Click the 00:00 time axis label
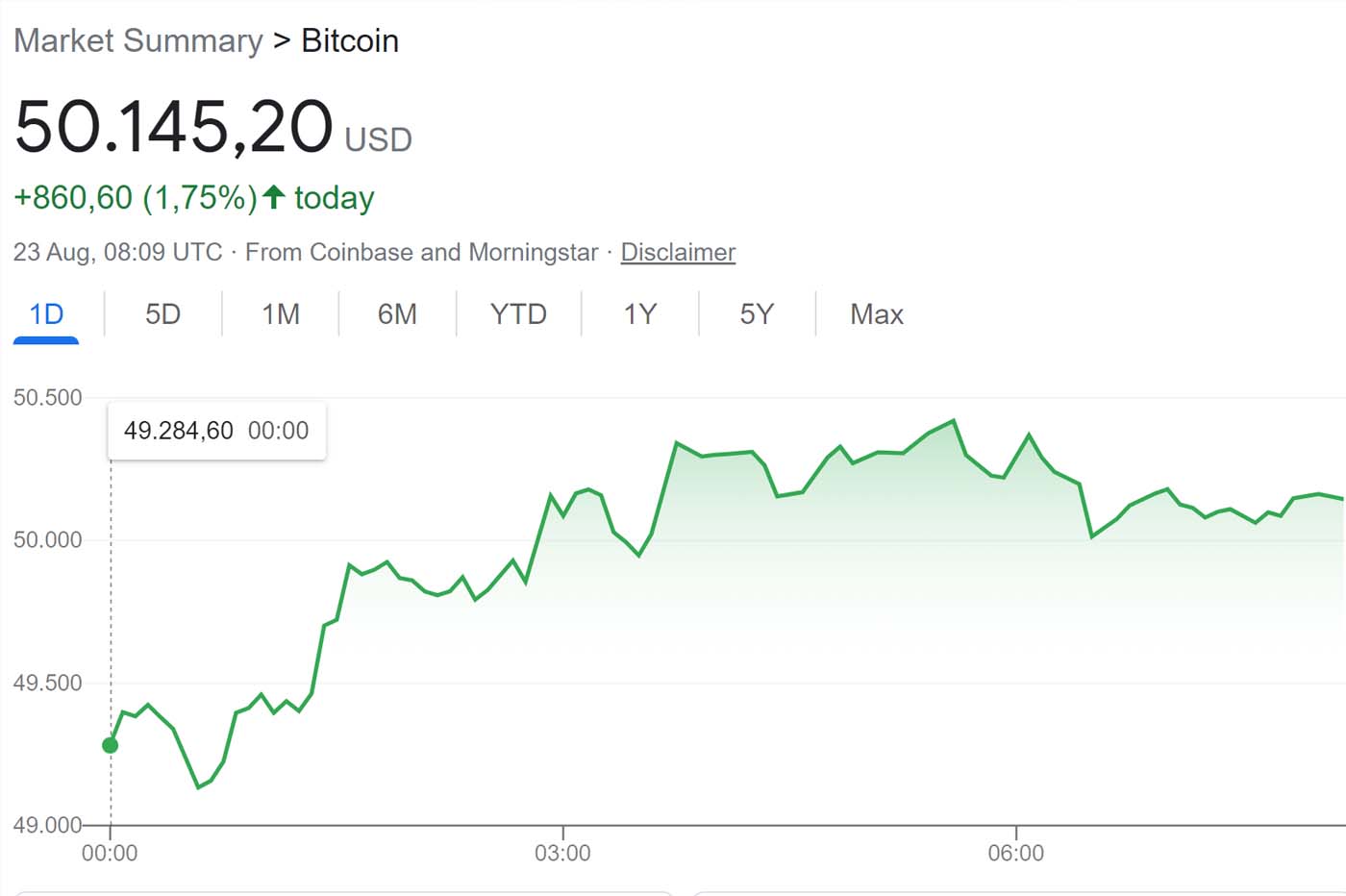Image resolution: width=1346 pixels, height=896 pixels. point(110,853)
